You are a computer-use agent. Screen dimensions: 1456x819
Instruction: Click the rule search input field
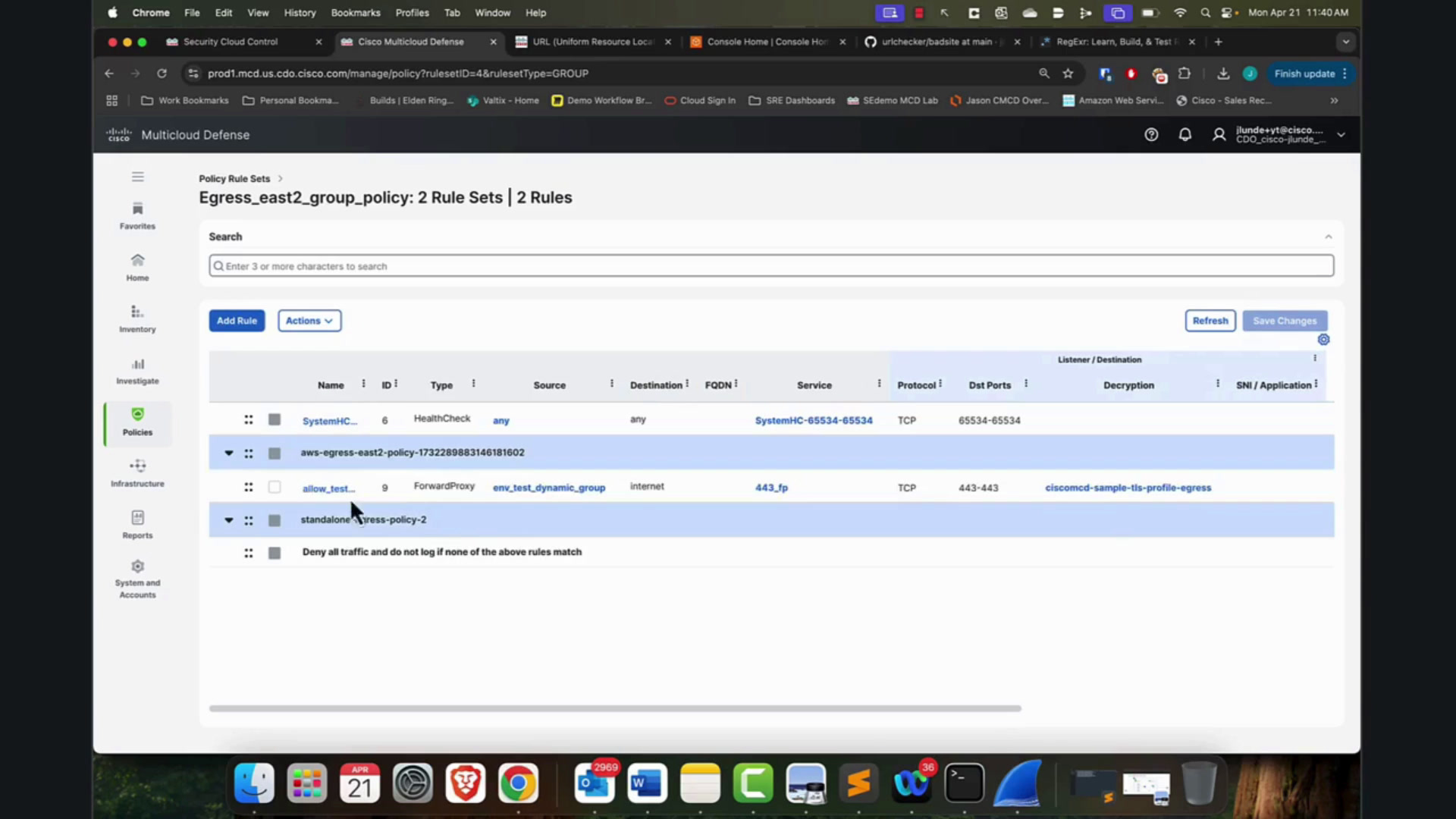pyautogui.click(x=771, y=266)
